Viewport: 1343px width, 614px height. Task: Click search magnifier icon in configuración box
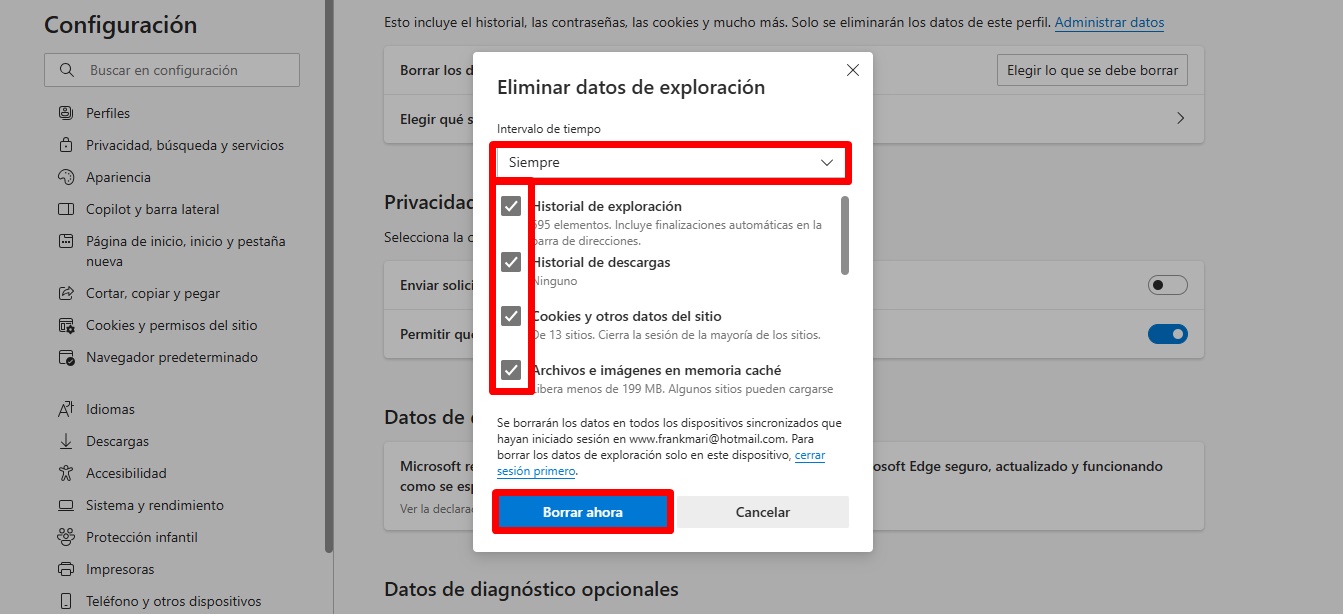click(x=67, y=70)
